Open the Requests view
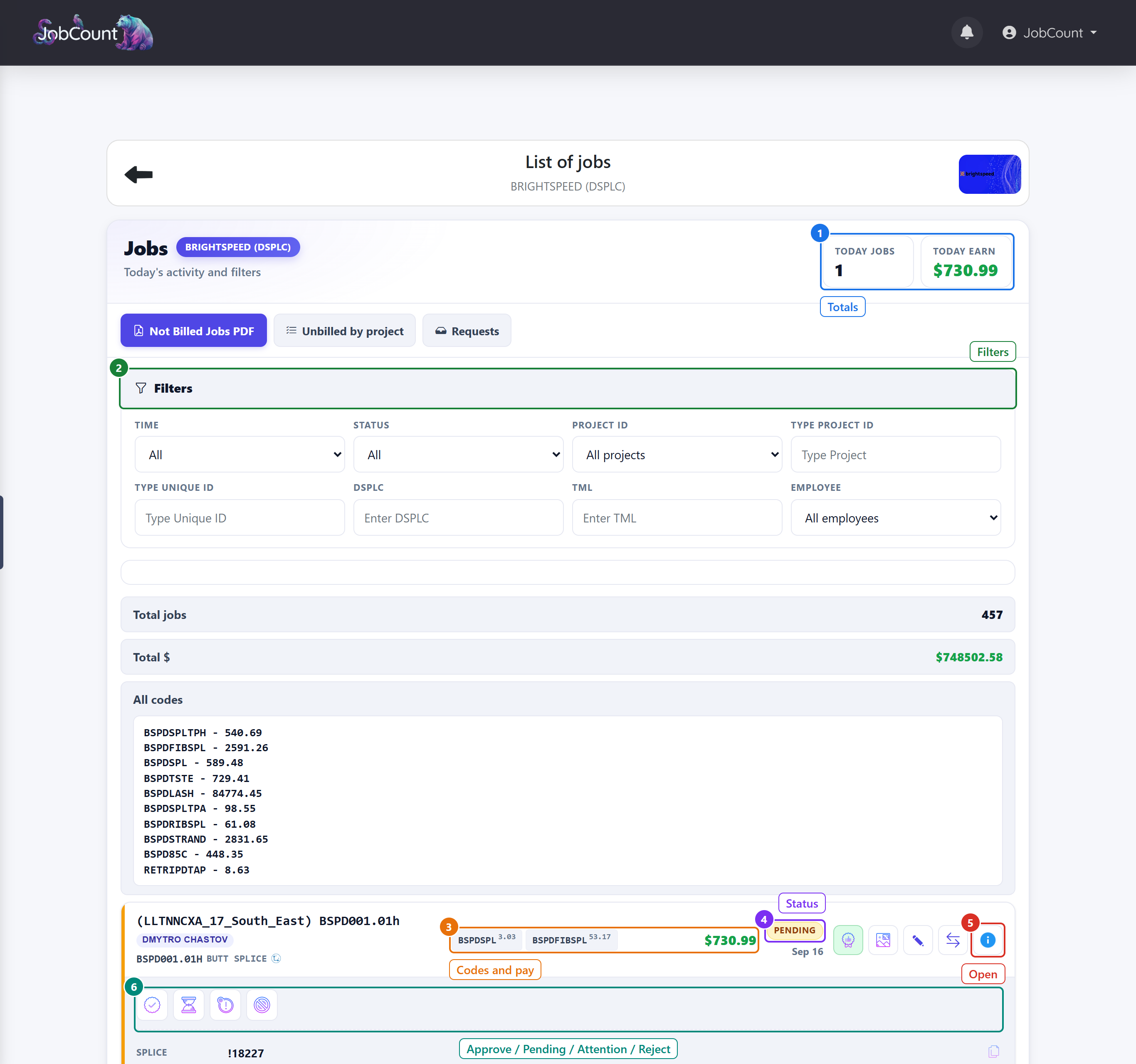 pyautogui.click(x=467, y=330)
